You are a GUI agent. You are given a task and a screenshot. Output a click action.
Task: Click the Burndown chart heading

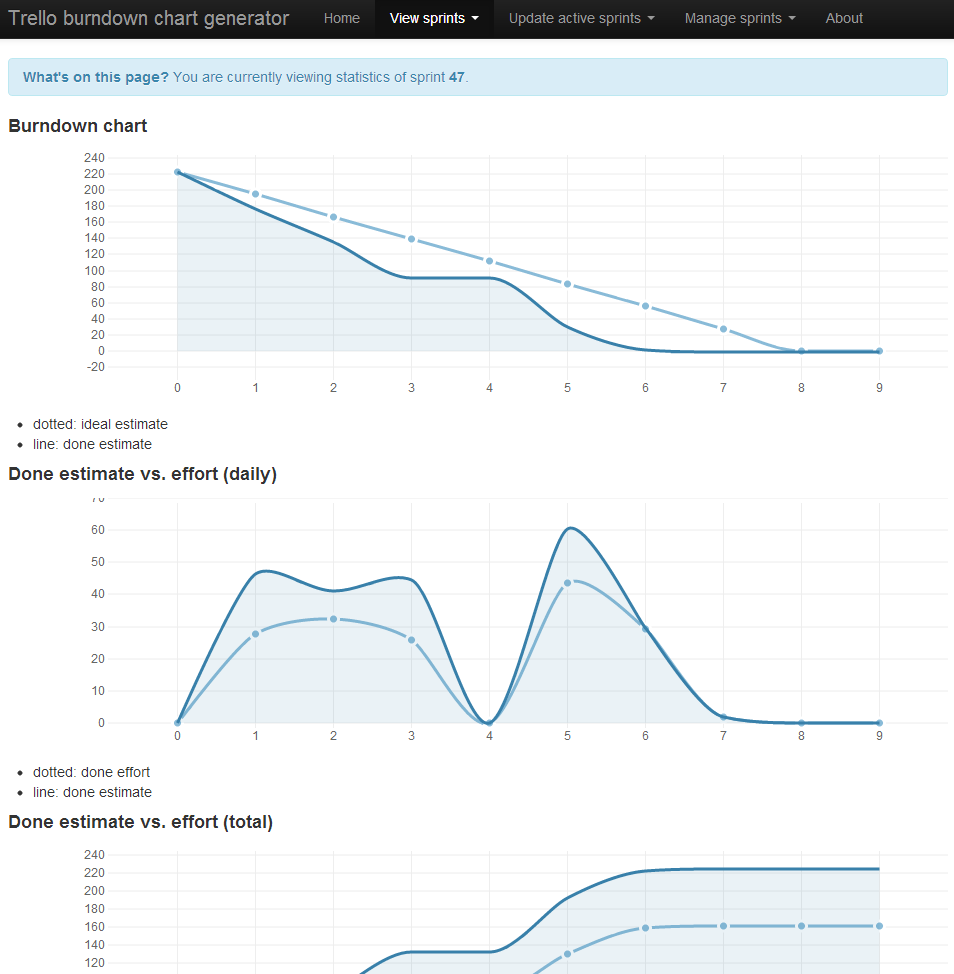coord(78,126)
